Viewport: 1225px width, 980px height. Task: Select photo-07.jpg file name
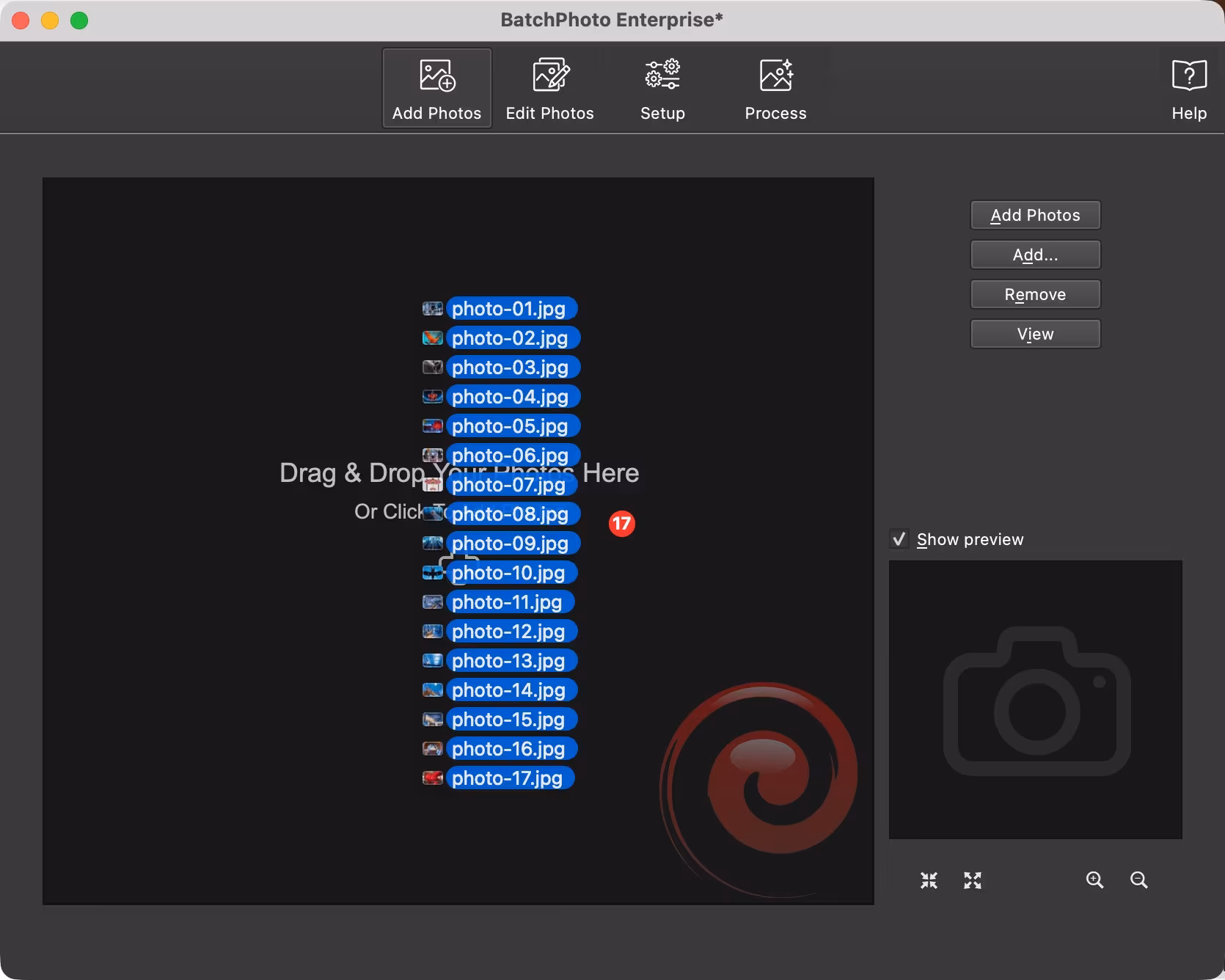pyautogui.click(x=511, y=485)
